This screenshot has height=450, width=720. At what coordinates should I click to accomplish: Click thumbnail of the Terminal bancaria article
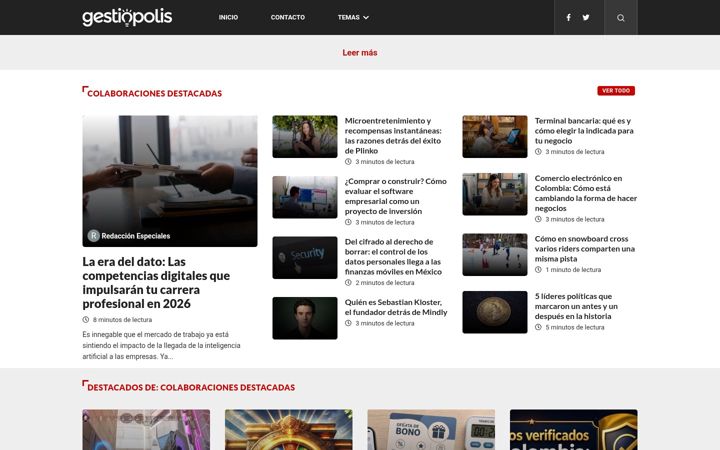[495, 136]
